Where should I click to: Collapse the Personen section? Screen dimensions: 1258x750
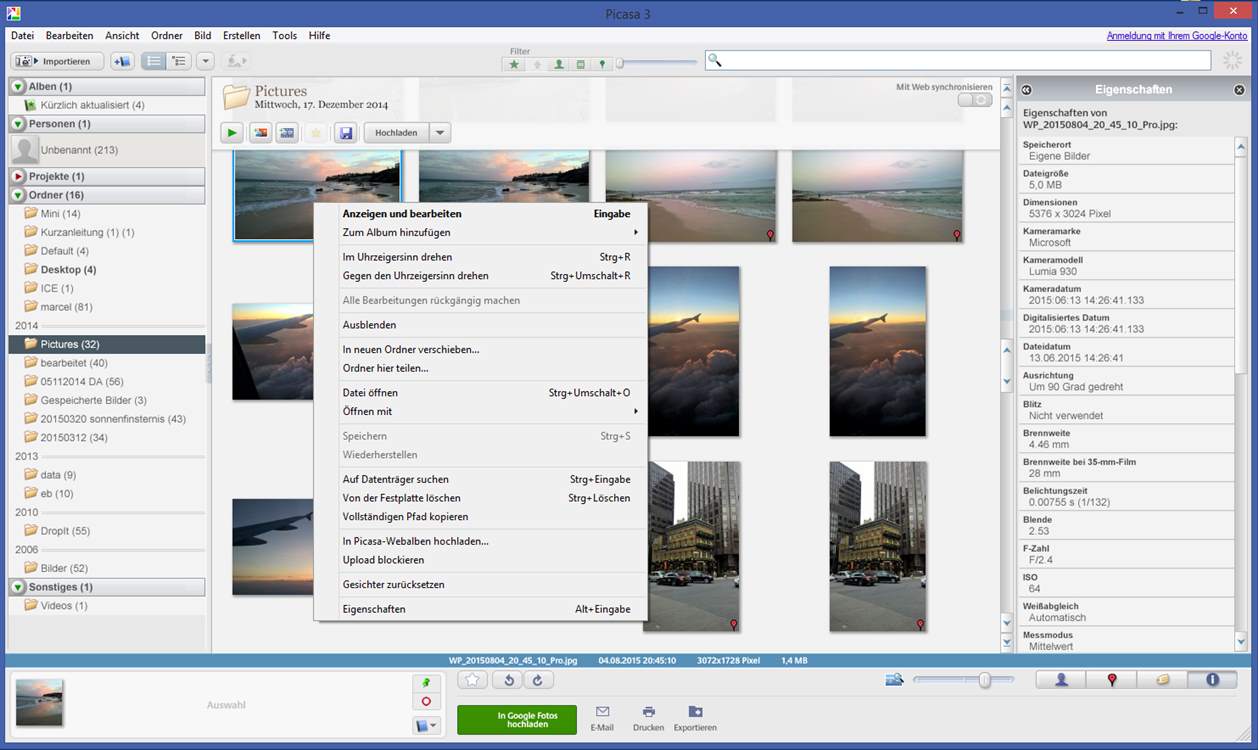(18, 124)
